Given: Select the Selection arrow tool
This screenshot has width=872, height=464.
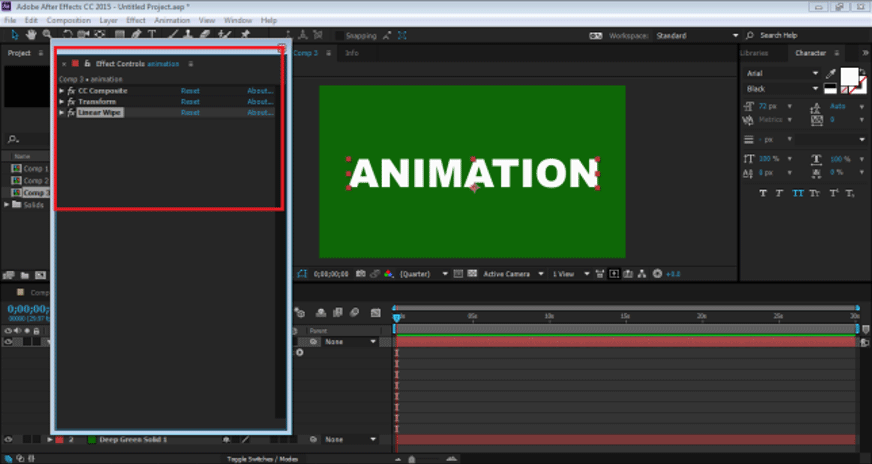Looking at the screenshot, I should coord(14,34).
